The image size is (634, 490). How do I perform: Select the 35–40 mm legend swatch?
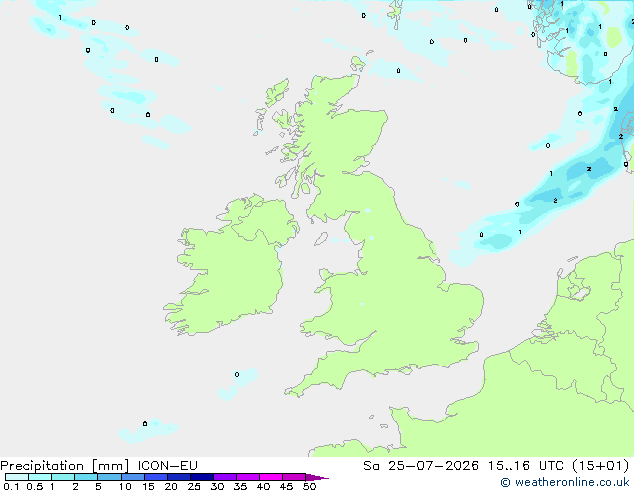pyautogui.click(x=248, y=477)
